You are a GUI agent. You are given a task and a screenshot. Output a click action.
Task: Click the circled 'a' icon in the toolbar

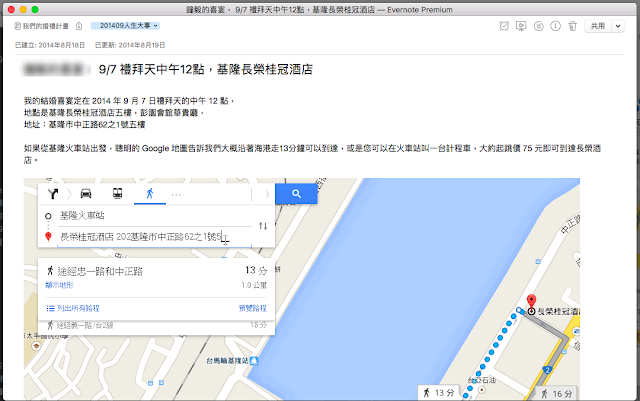pyautogui.click(x=538, y=26)
